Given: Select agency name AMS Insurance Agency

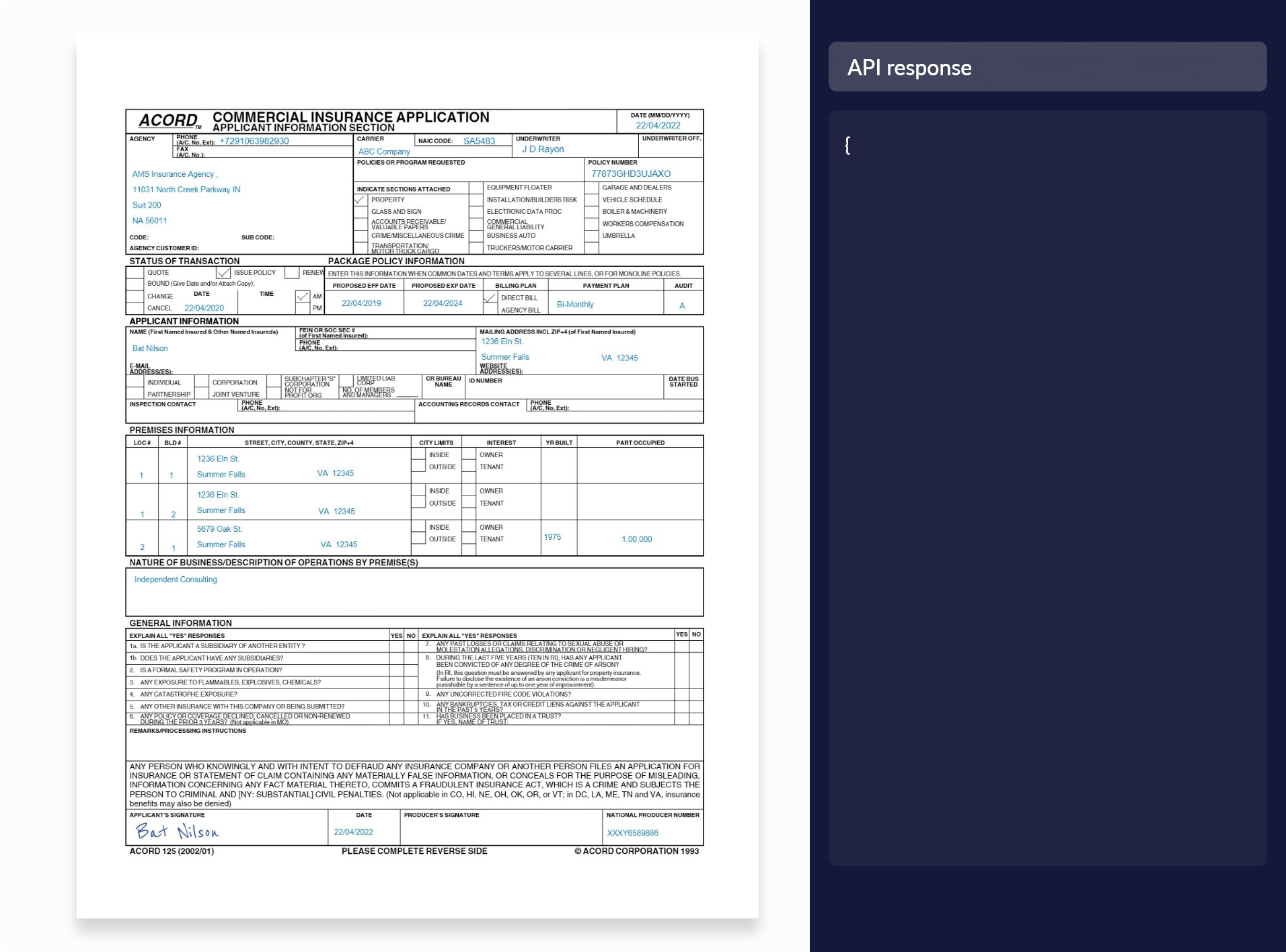Looking at the screenshot, I should 173,174.
